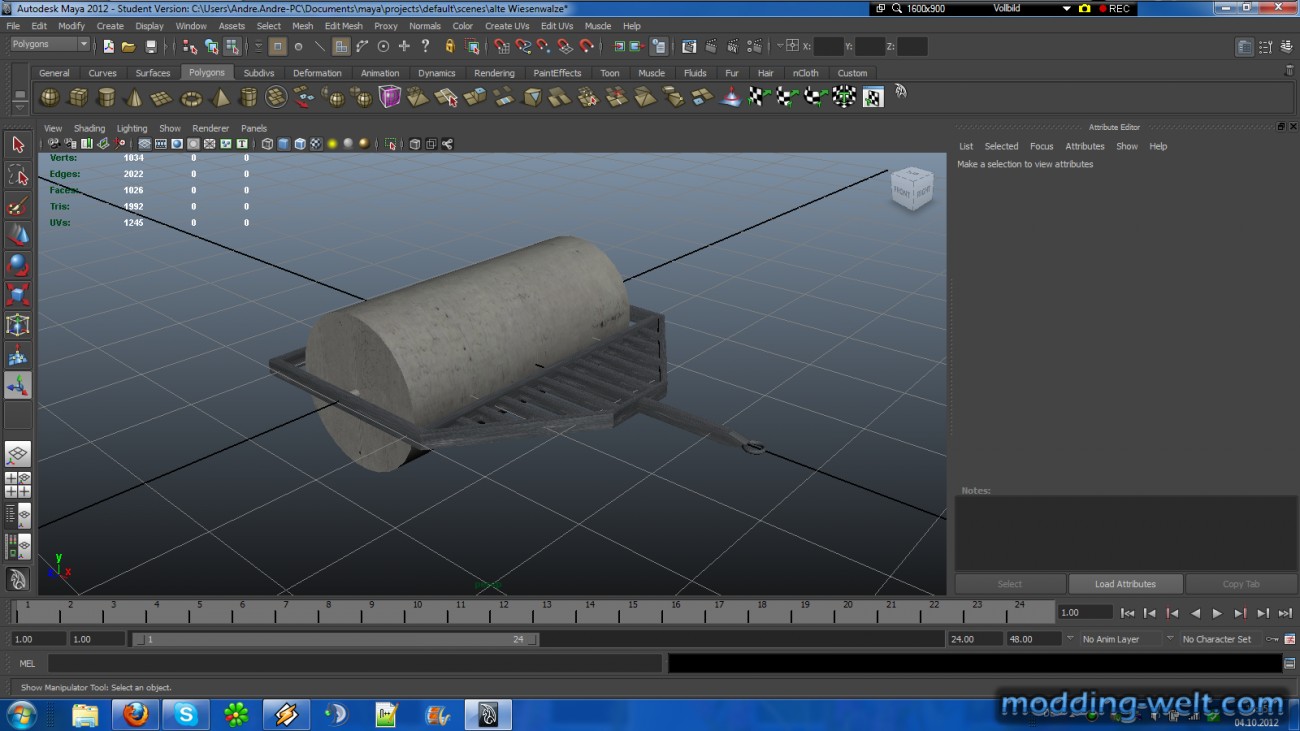Create a polygon cone from shelf
This screenshot has width=1300, height=731.
click(x=133, y=97)
